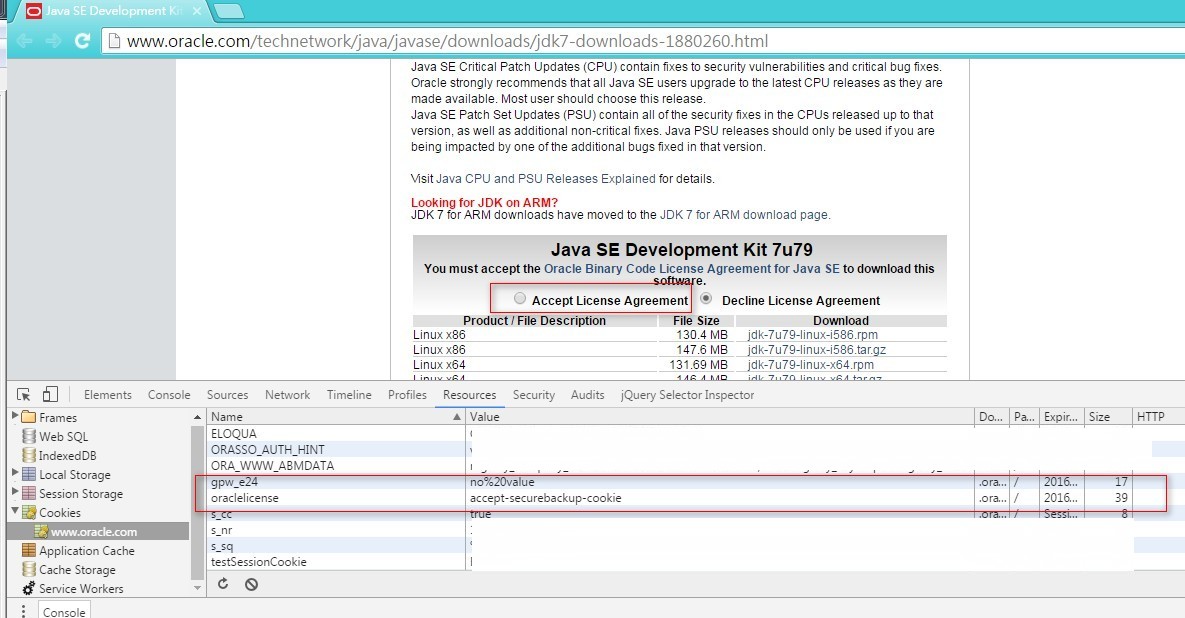Image resolution: width=1185 pixels, height=618 pixels.
Task: Open the DevTools three-dot menu near Console
Action: tap(23, 610)
